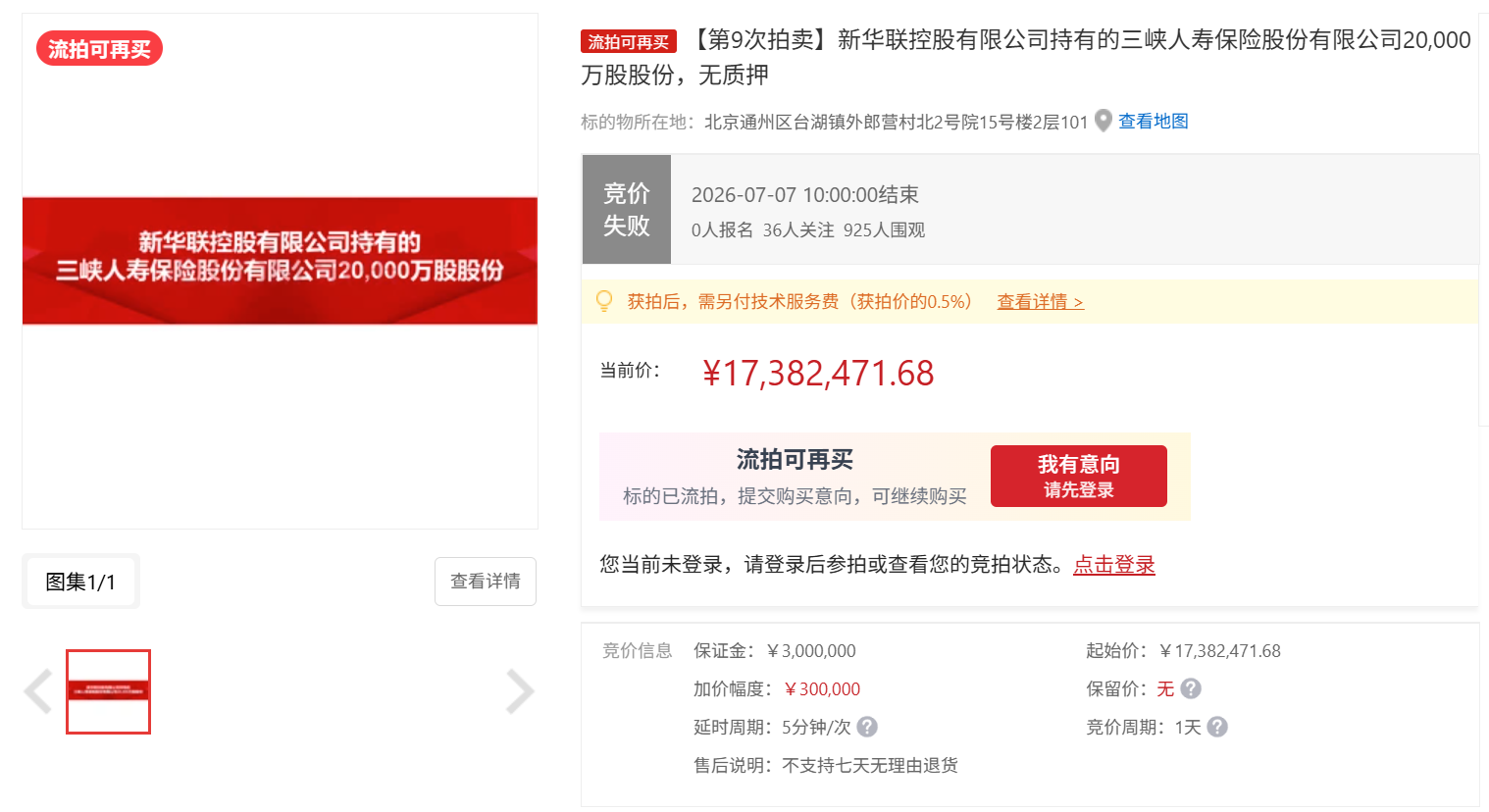
Task: Click deposit value ￥3,000,000
Action: (x=810, y=650)
